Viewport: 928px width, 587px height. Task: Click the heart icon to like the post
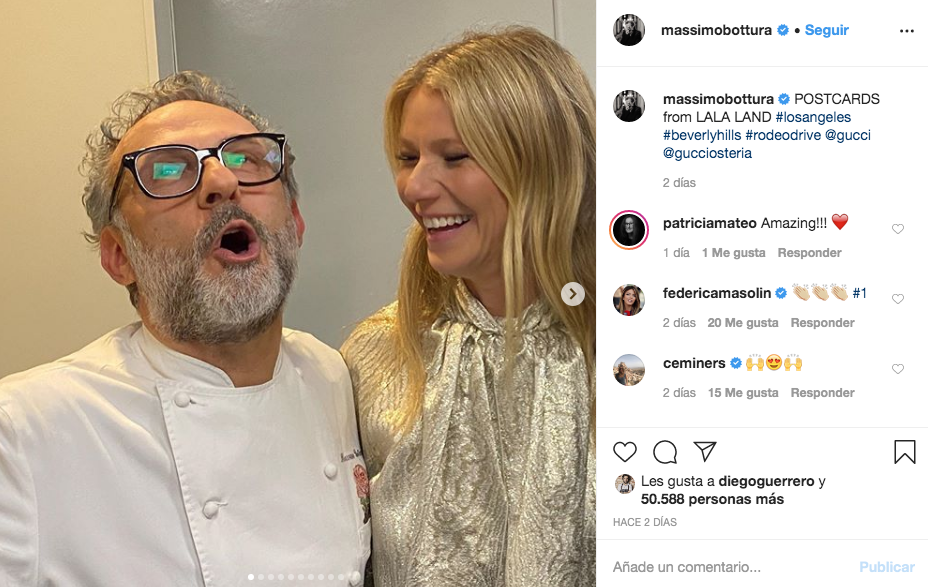625,452
